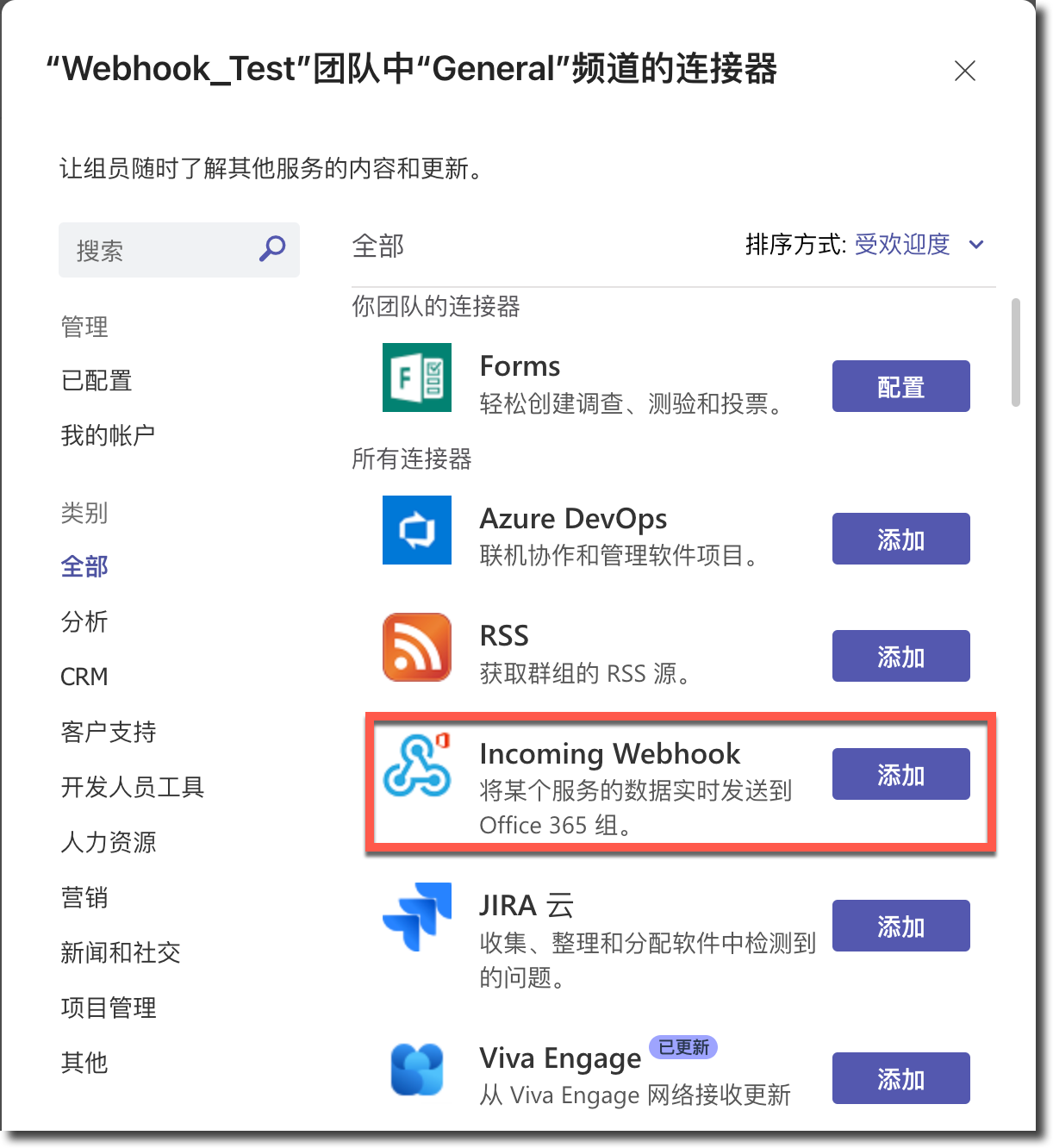Expand sort options using the chevron arrow
Screen dimensions: 1053x1148
coord(976,245)
